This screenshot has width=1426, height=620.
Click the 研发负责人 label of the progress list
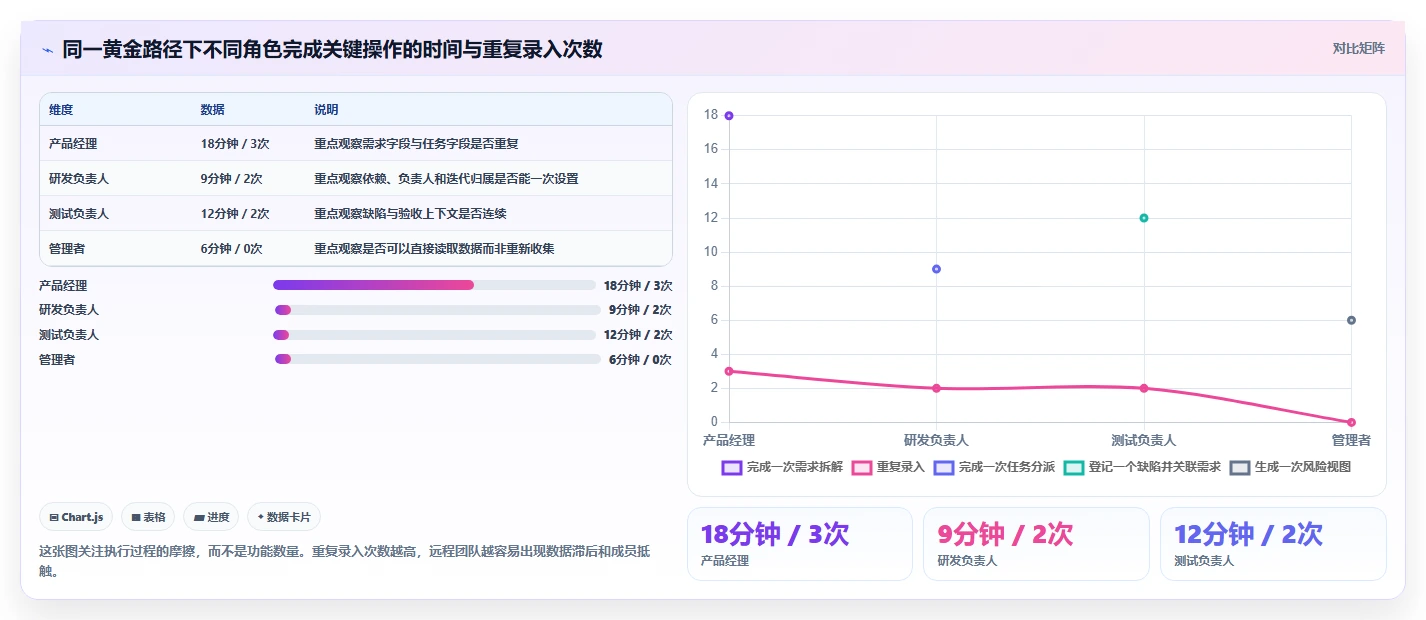[69, 310]
